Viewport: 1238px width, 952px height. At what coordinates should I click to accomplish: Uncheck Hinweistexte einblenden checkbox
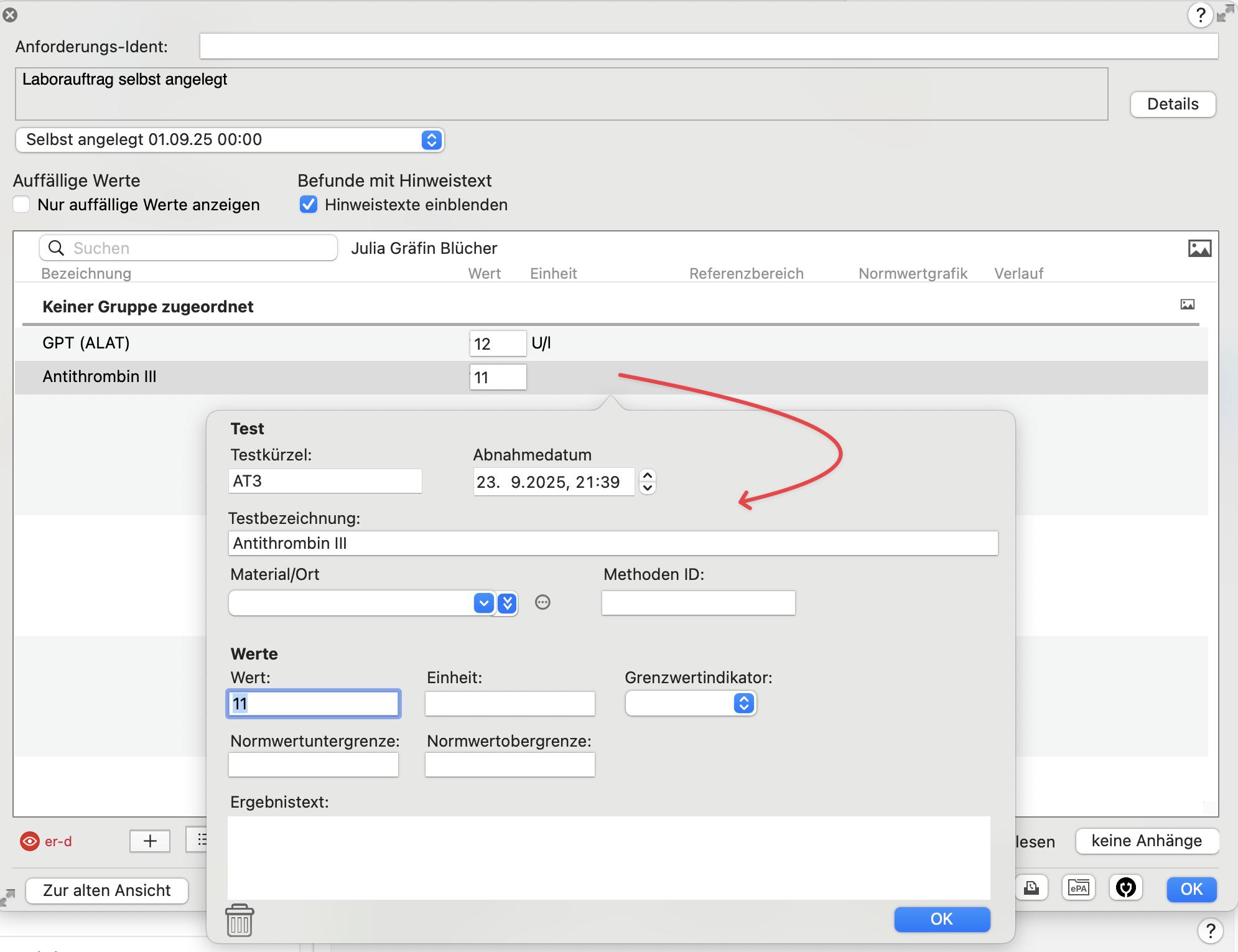click(x=309, y=205)
